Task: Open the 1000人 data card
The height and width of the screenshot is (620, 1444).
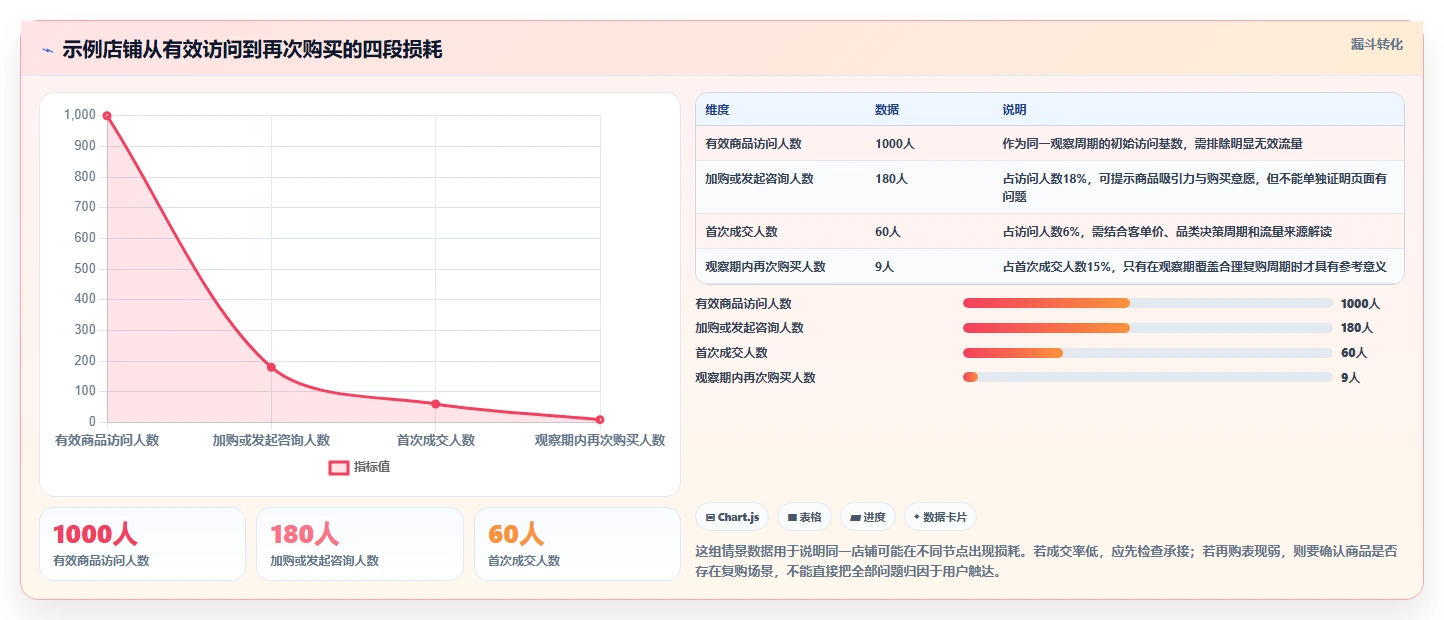Action: 142,544
